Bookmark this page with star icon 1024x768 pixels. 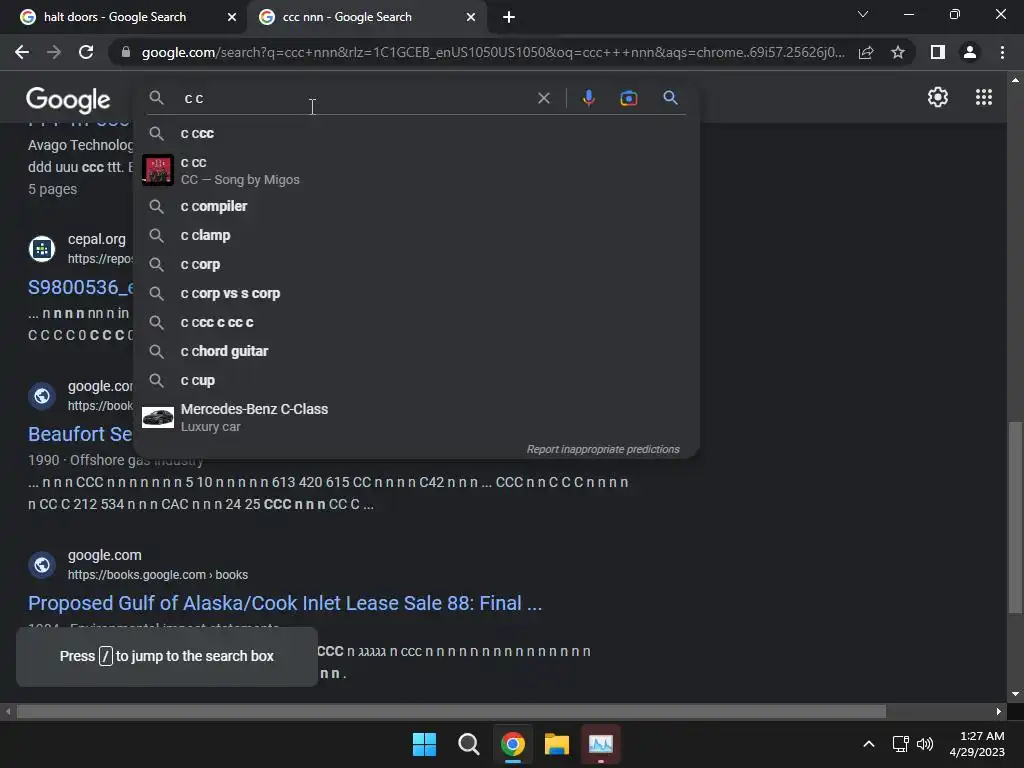pyautogui.click(x=898, y=52)
